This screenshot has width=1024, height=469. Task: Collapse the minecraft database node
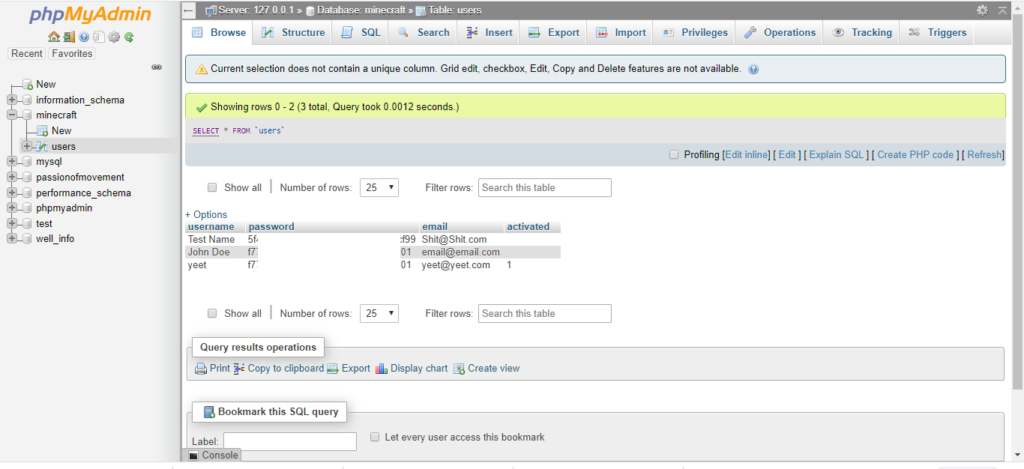pyautogui.click(x=12, y=115)
